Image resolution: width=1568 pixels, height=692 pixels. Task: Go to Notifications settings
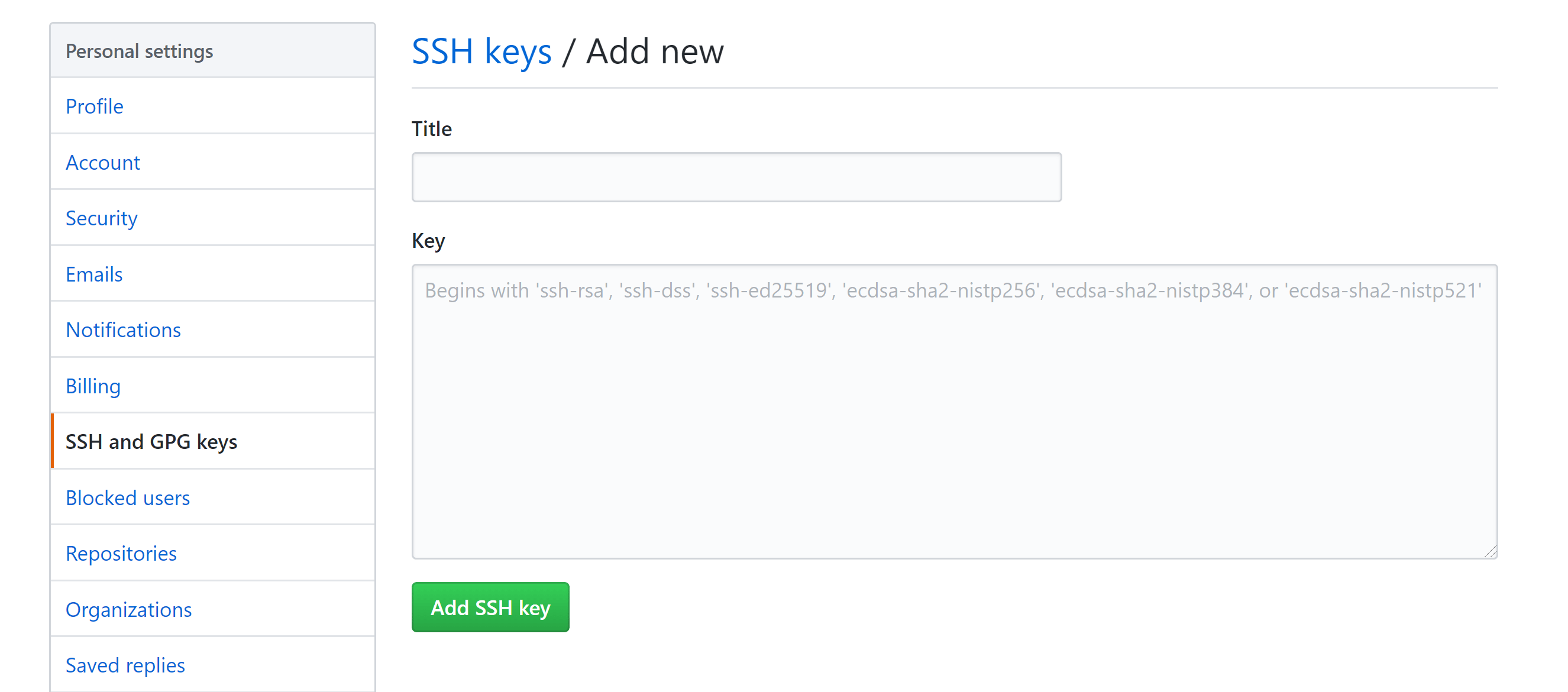pyautogui.click(x=123, y=330)
